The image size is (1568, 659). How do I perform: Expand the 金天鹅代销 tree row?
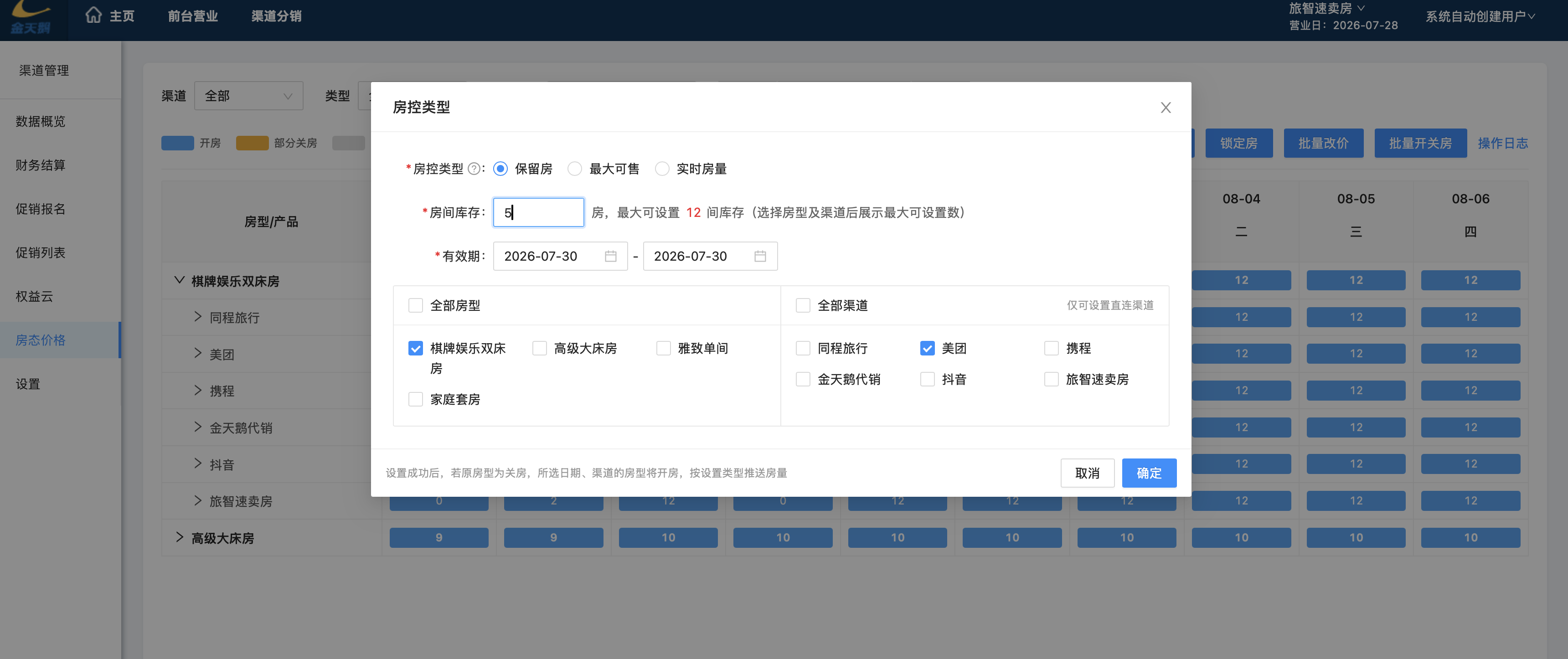pyautogui.click(x=198, y=427)
